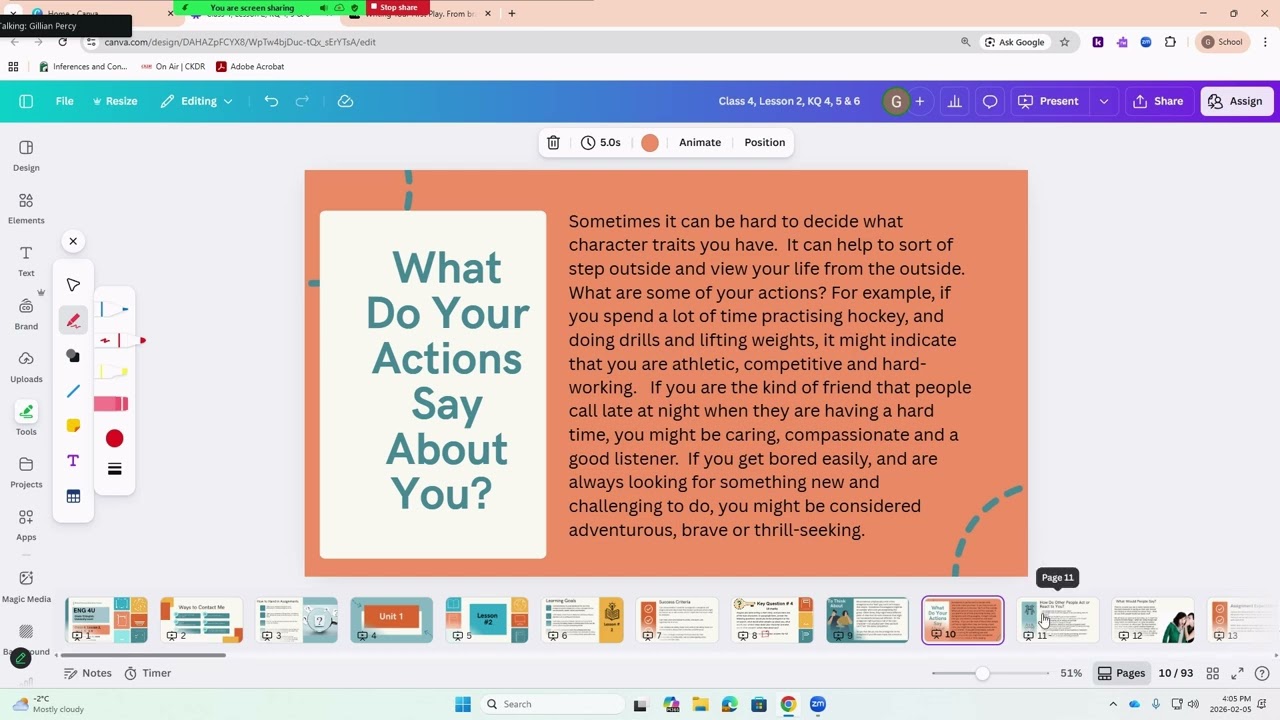1280x720 pixels.
Task: Insert a table from tool palette
Action: click(x=73, y=496)
